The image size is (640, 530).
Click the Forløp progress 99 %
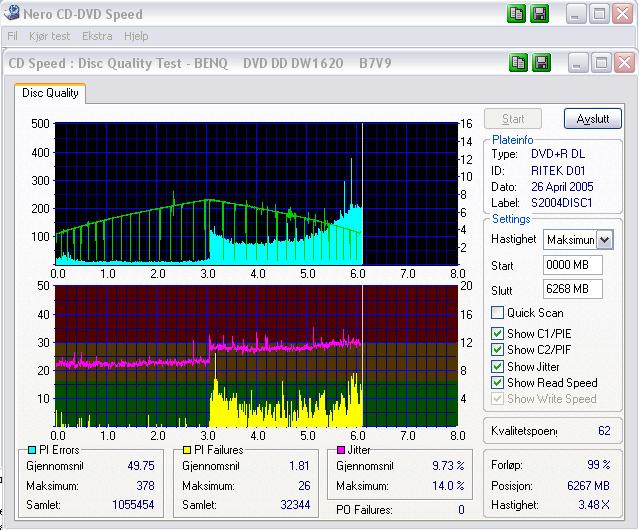coord(599,465)
